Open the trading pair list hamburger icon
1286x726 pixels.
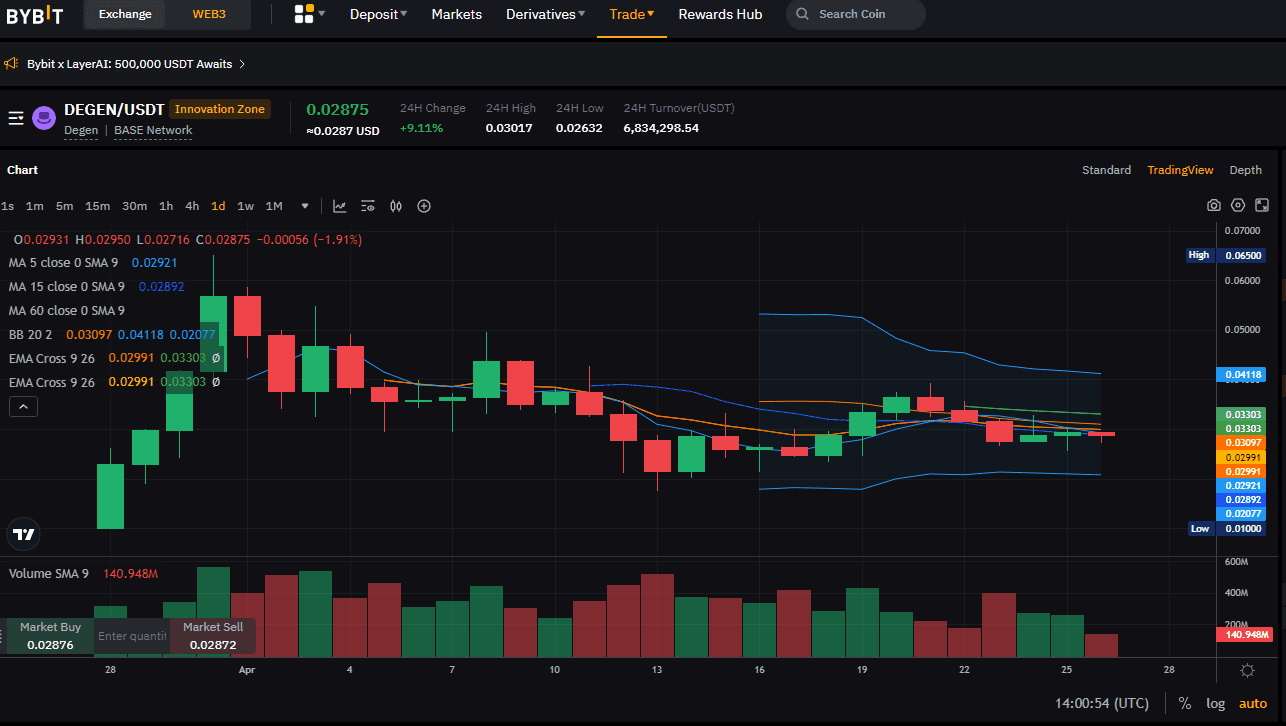point(16,118)
